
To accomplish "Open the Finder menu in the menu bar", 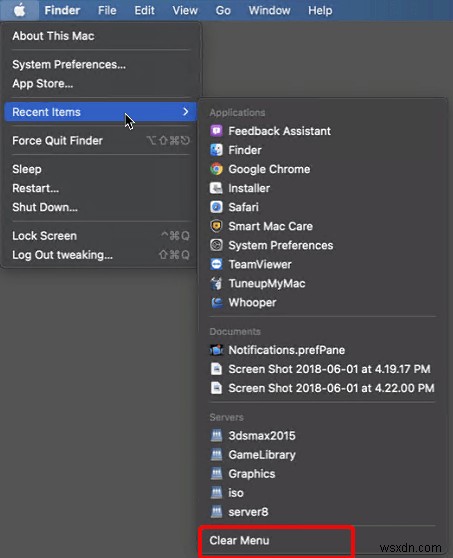I will click(x=62, y=10).
